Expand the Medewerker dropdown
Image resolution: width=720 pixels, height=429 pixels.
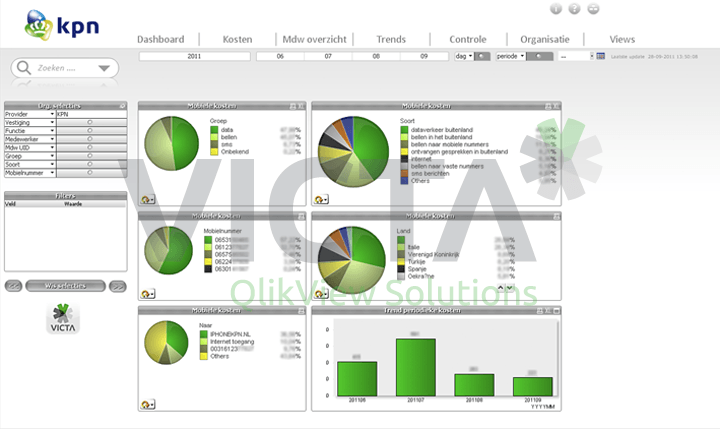52,139
